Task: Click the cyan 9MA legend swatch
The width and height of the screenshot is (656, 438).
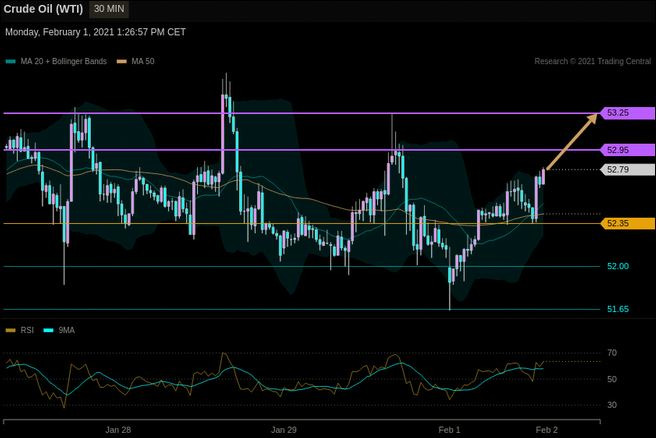Action: (49, 330)
